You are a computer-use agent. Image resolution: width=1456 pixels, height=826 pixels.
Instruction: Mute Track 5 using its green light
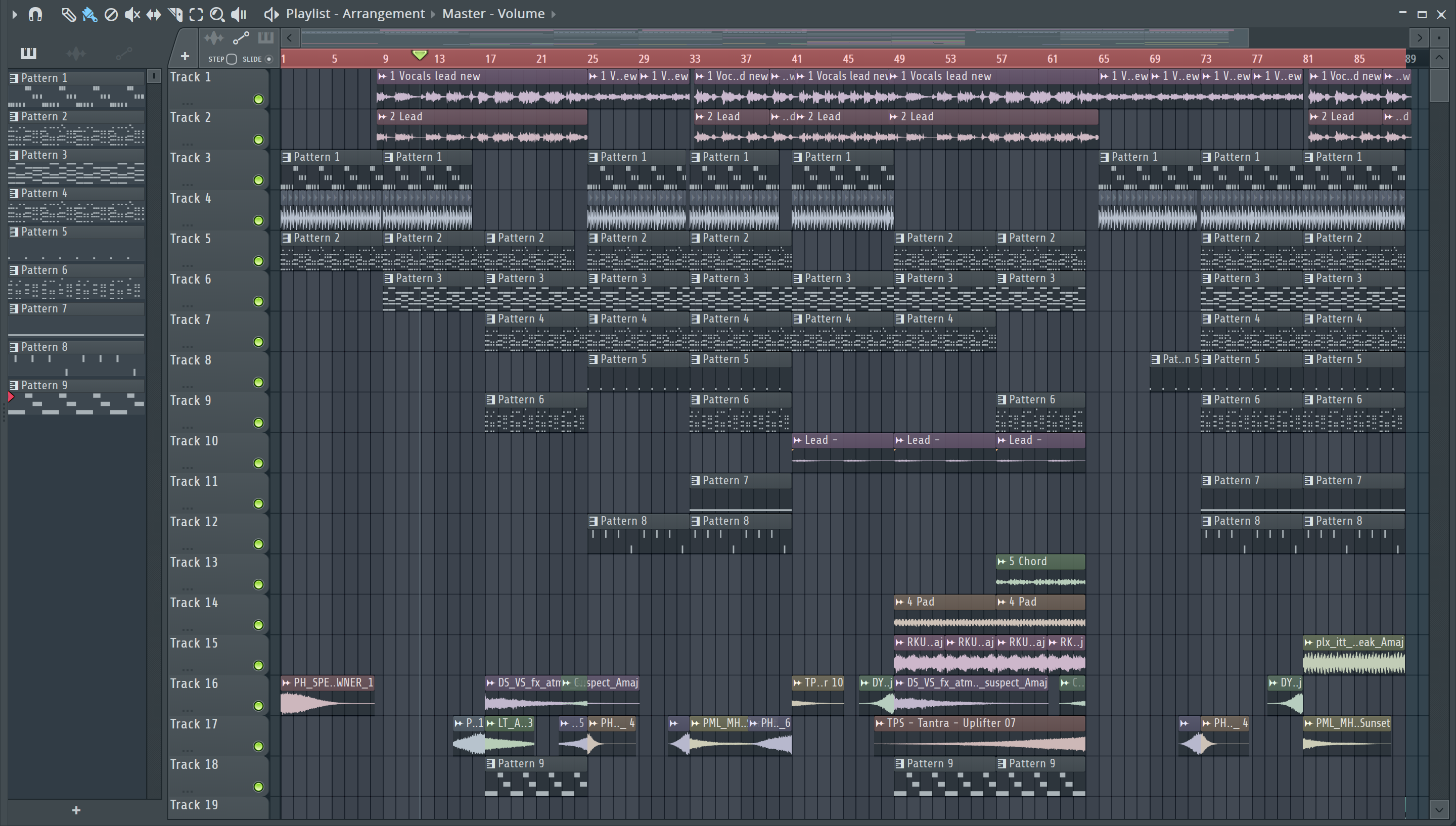259,261
